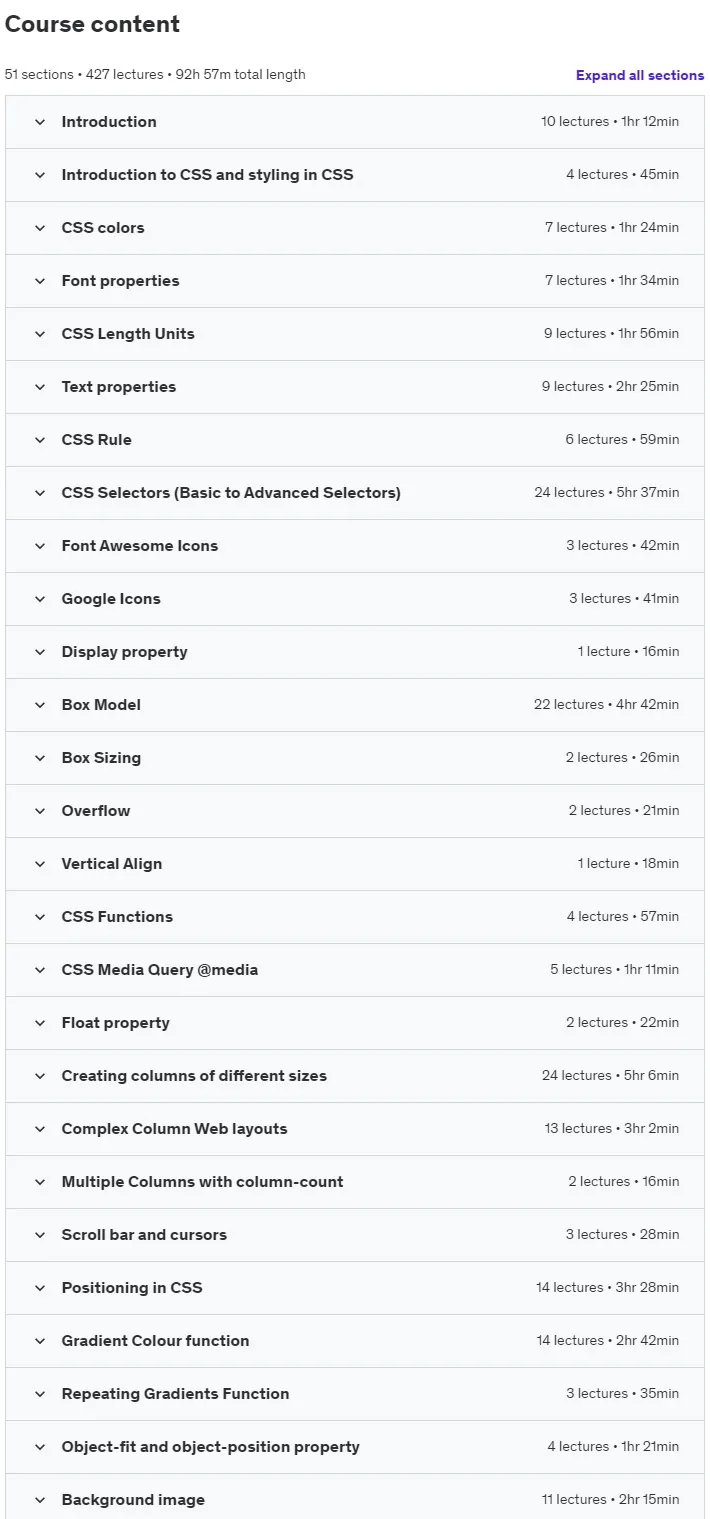Click Expand all sections link

(x=640, y=75)
